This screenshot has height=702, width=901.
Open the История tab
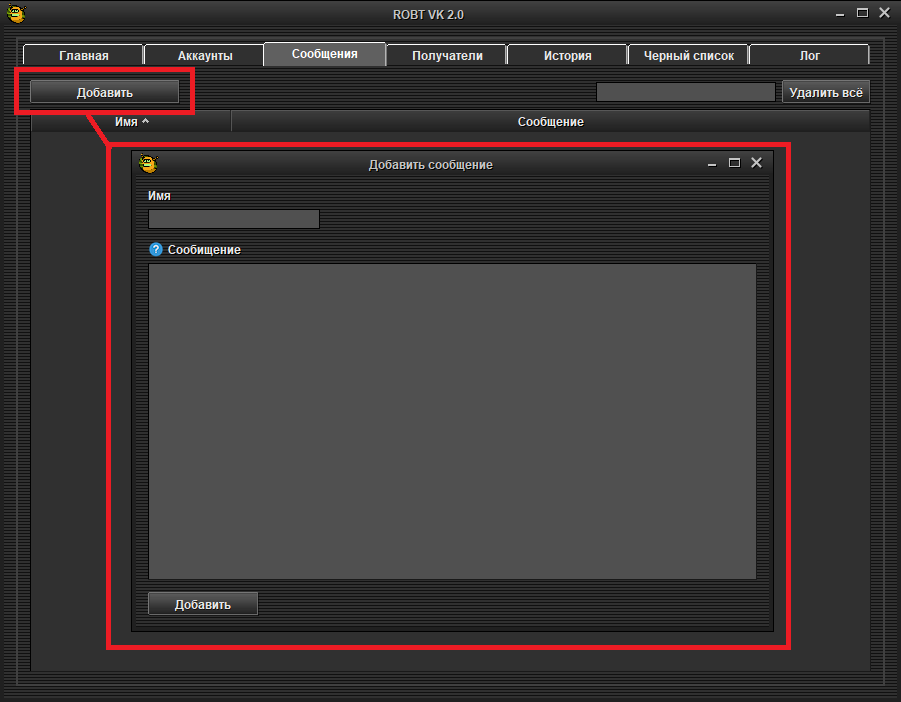click(x=567, y=56)
